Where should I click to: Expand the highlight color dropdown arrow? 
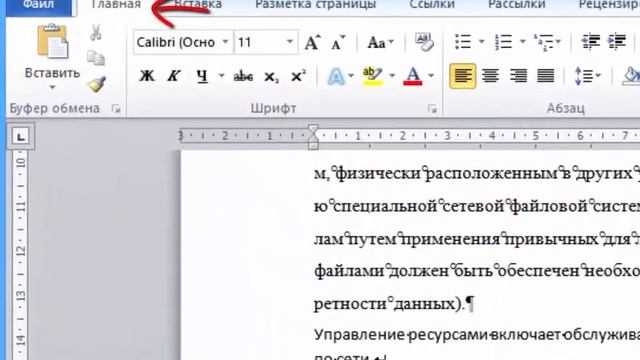[392, 76]
